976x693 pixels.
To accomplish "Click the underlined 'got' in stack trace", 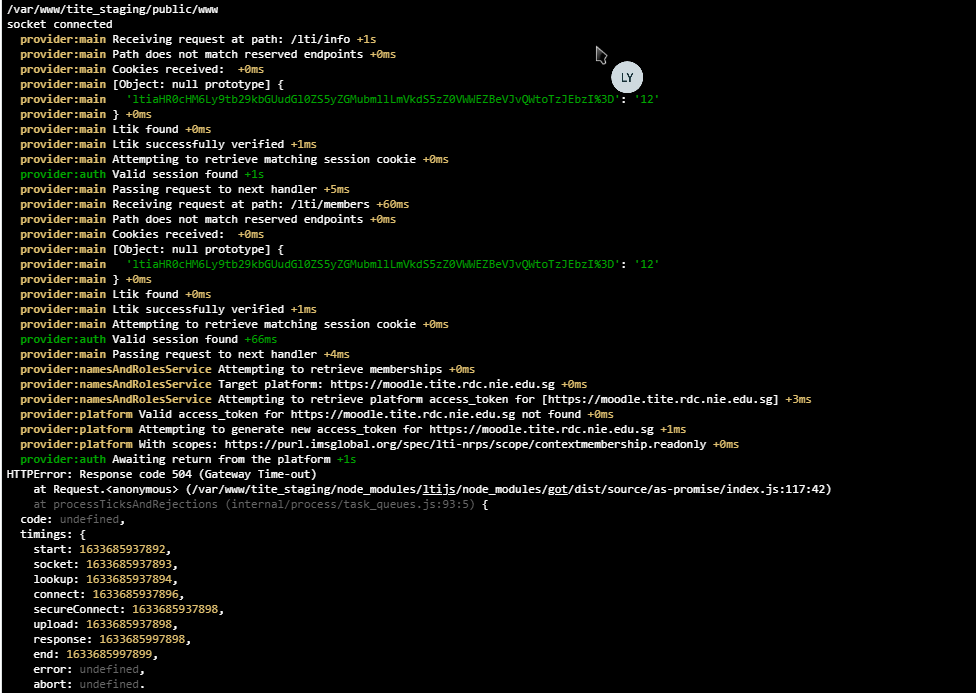I will [x=558, y=489].
